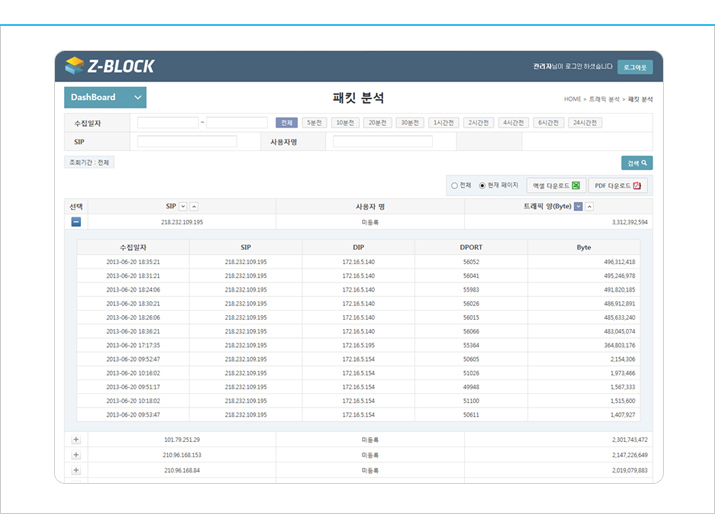This screenshot has height=514, width=715.
Task: Select the 1시간전 time filter
Action: click(444, 123)
